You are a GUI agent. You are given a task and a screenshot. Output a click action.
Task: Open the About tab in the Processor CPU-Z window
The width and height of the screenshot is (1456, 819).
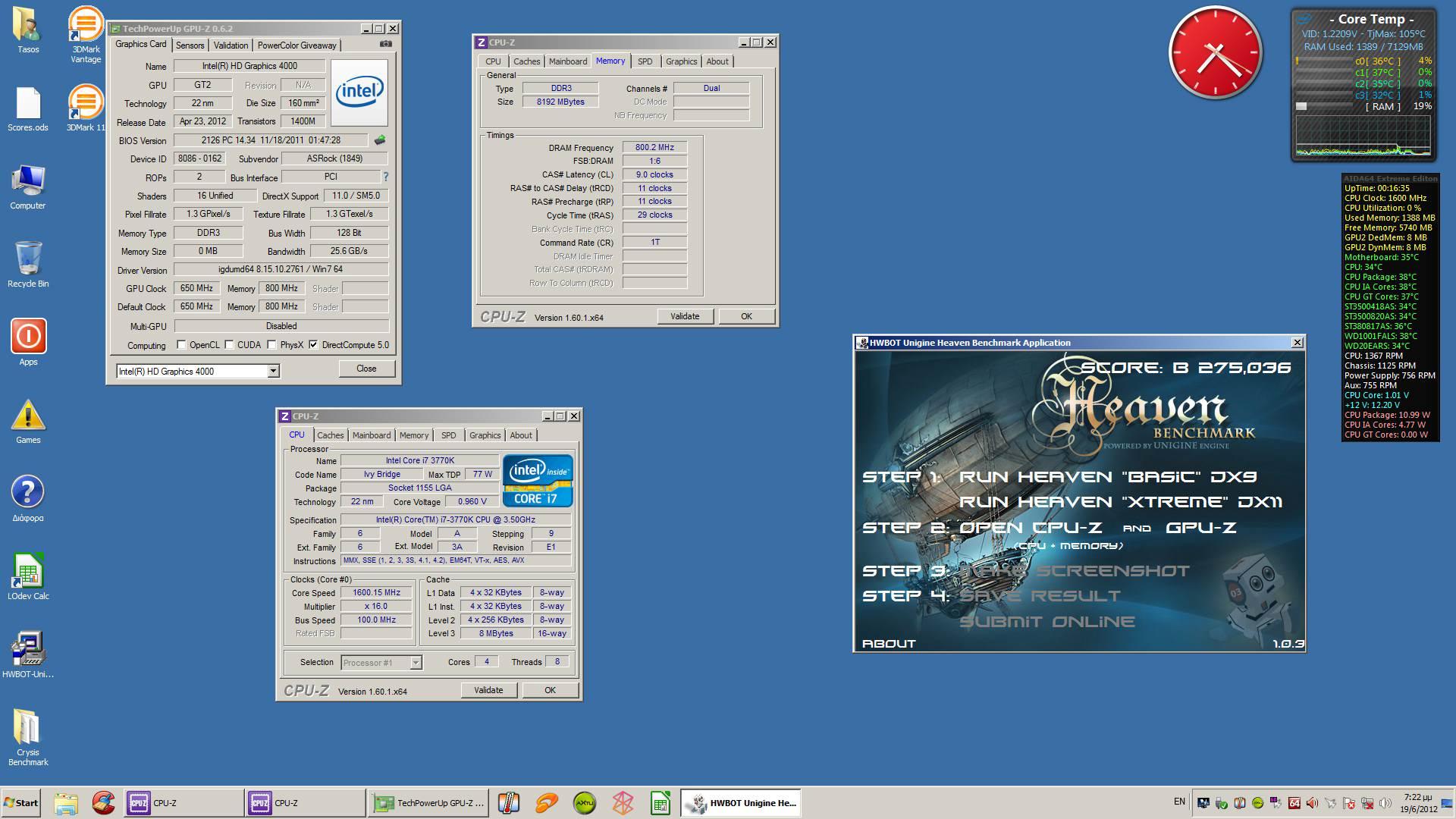(x=521, y=435)
